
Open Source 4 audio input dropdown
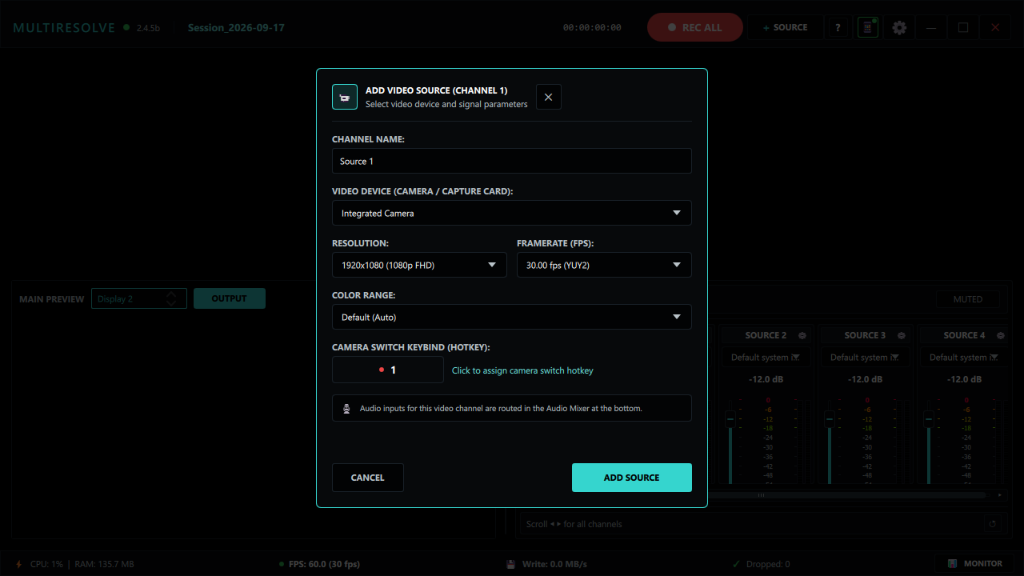coord(964,357)
